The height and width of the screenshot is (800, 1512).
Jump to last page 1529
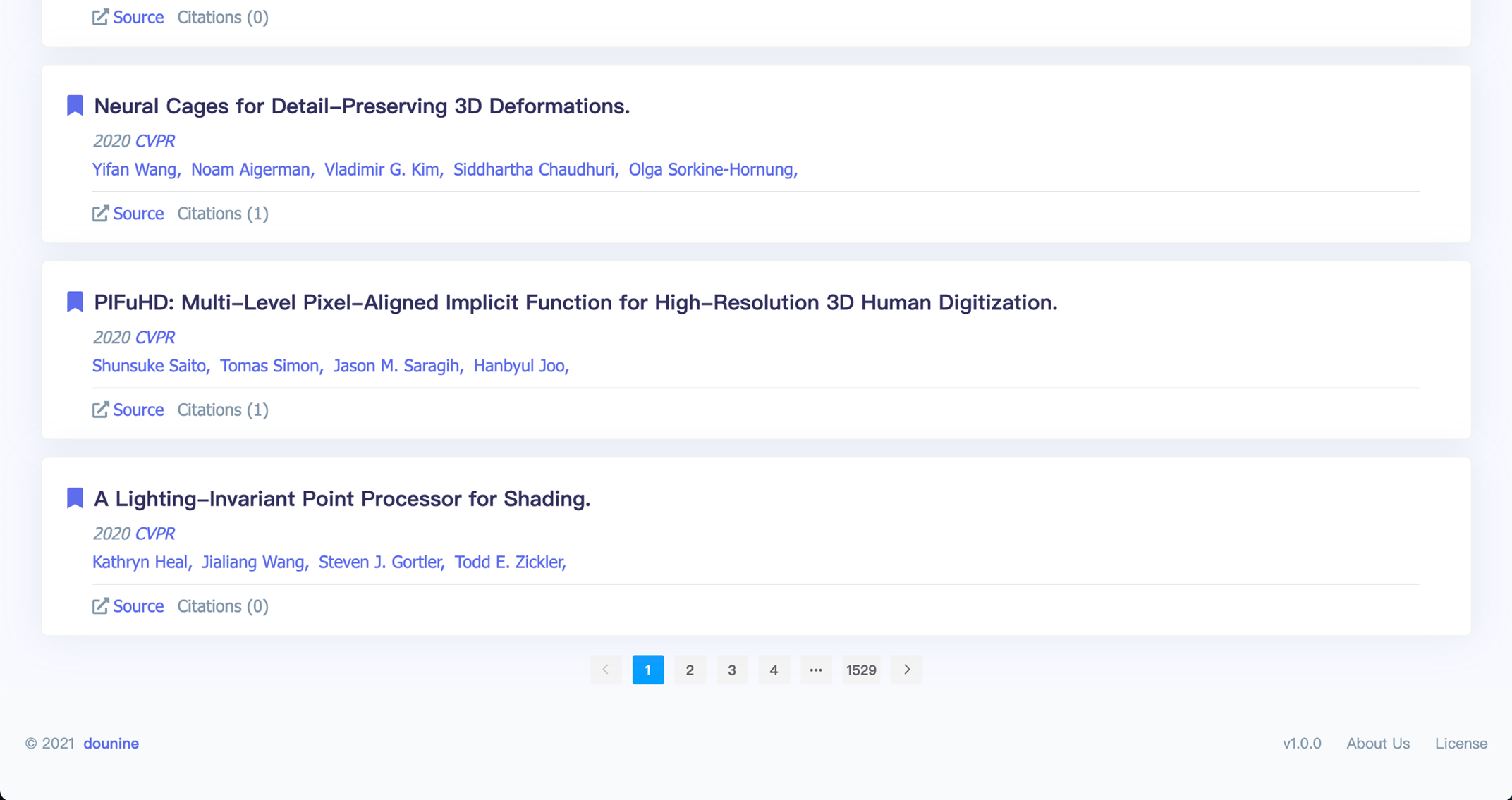(x=861, y=670)
